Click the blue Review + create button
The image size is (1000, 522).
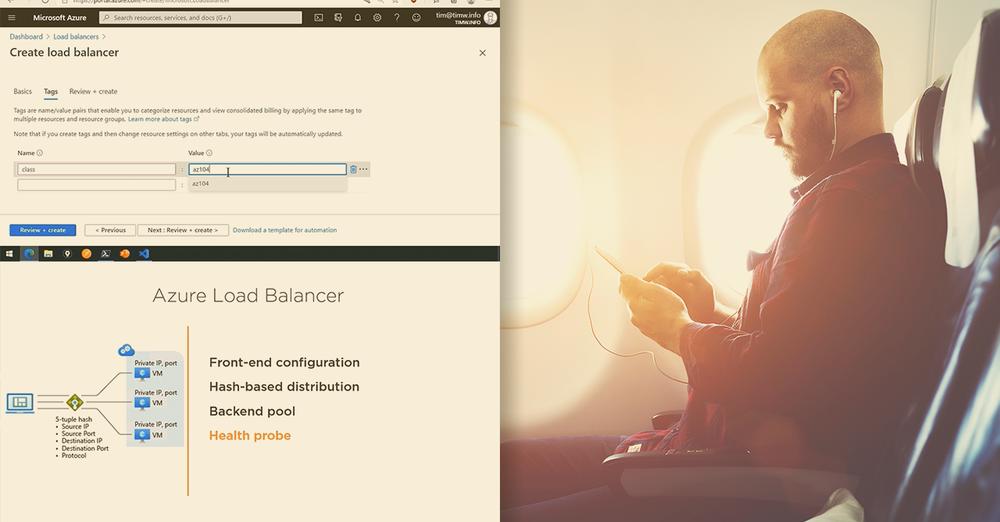click(43, 230)
